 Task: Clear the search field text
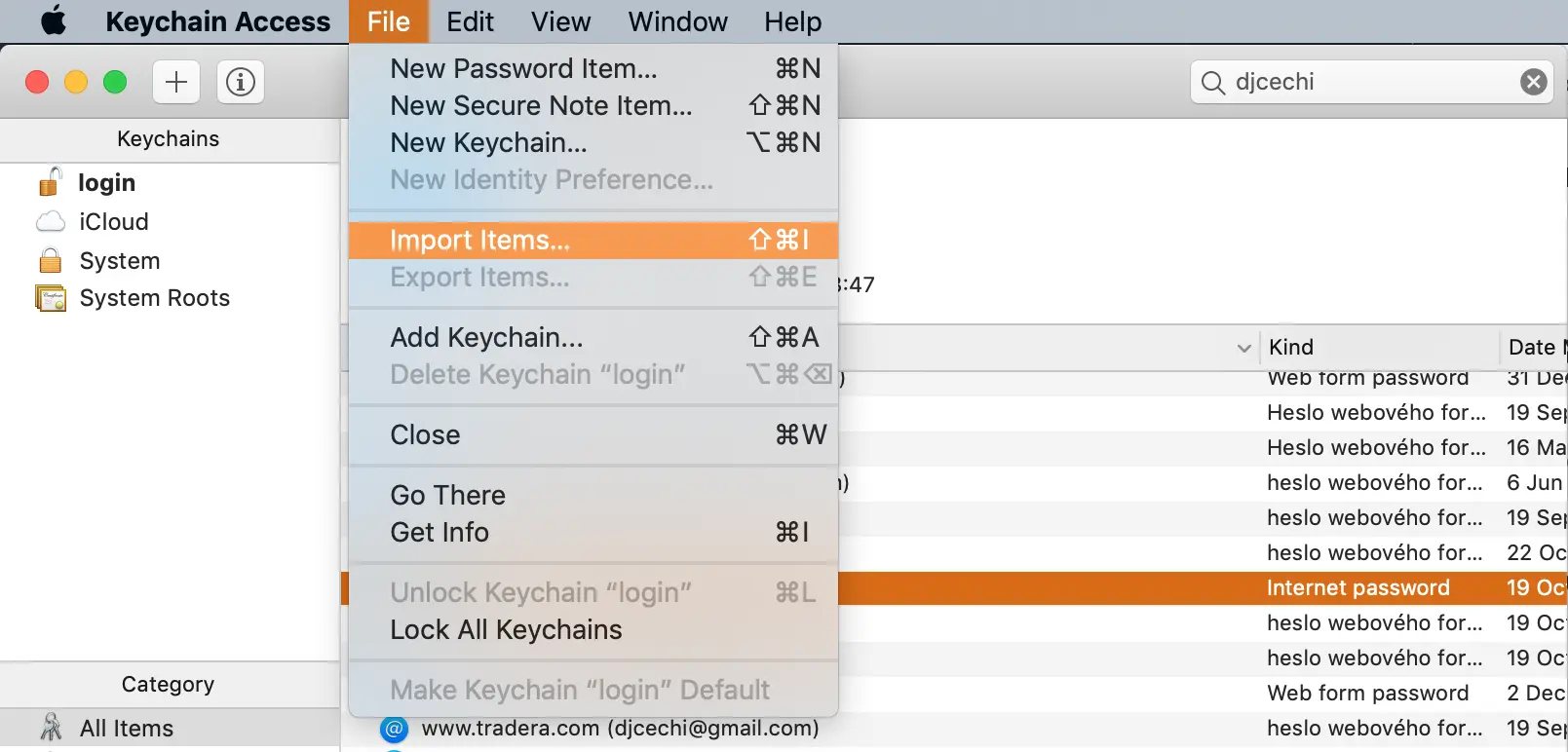pos(1533,82)
